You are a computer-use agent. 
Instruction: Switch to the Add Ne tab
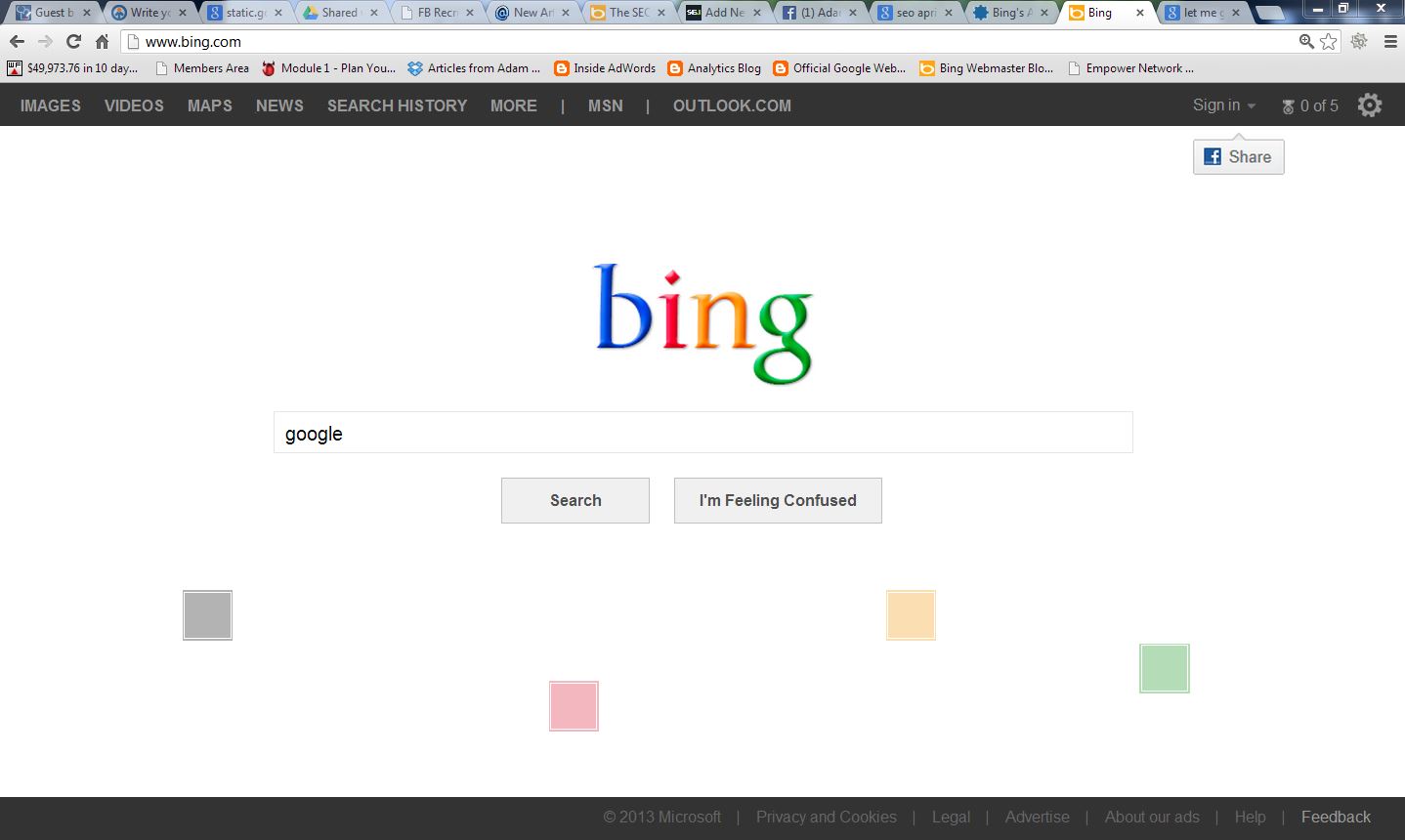[723, 13]
